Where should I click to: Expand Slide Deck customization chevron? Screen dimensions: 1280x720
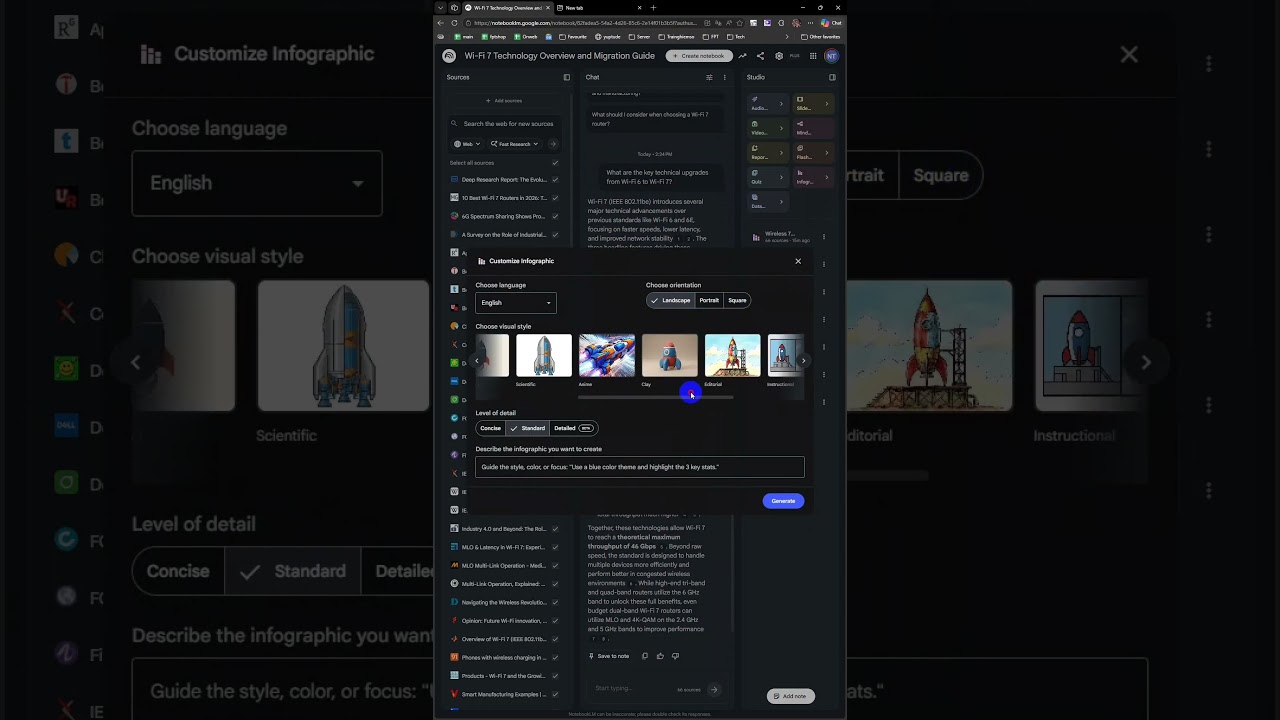pyautogui.click(x=827, y=104)
